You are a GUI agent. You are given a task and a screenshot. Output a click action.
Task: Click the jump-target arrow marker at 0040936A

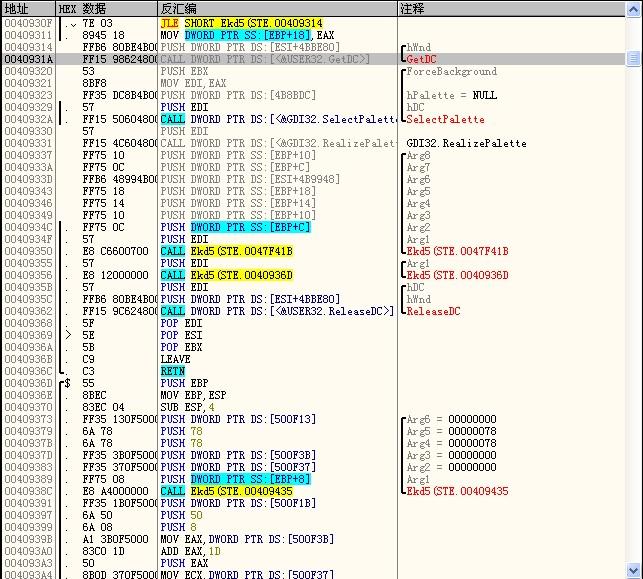tap(67, 335)
